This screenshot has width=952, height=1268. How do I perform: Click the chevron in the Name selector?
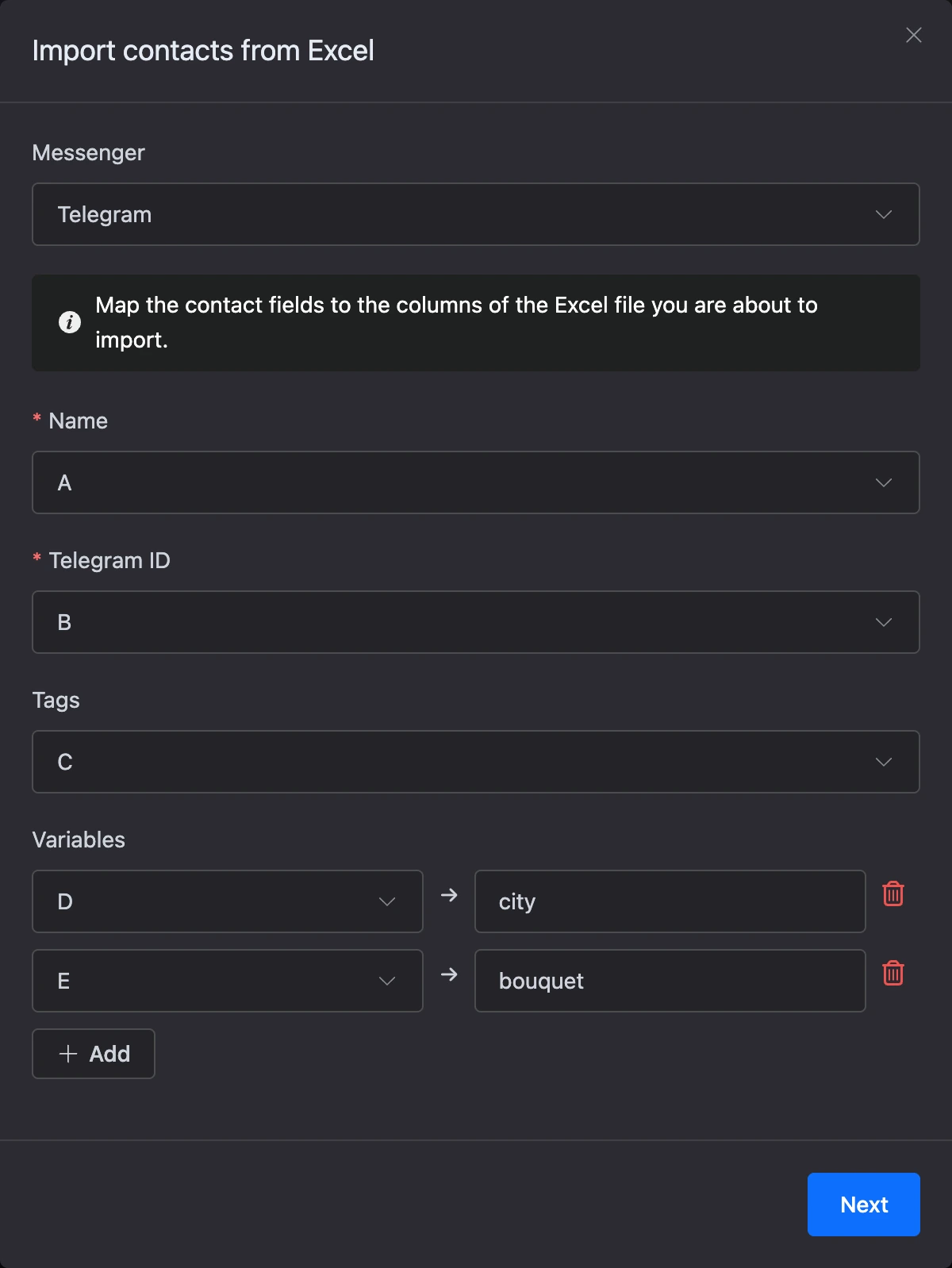[884, 482]
